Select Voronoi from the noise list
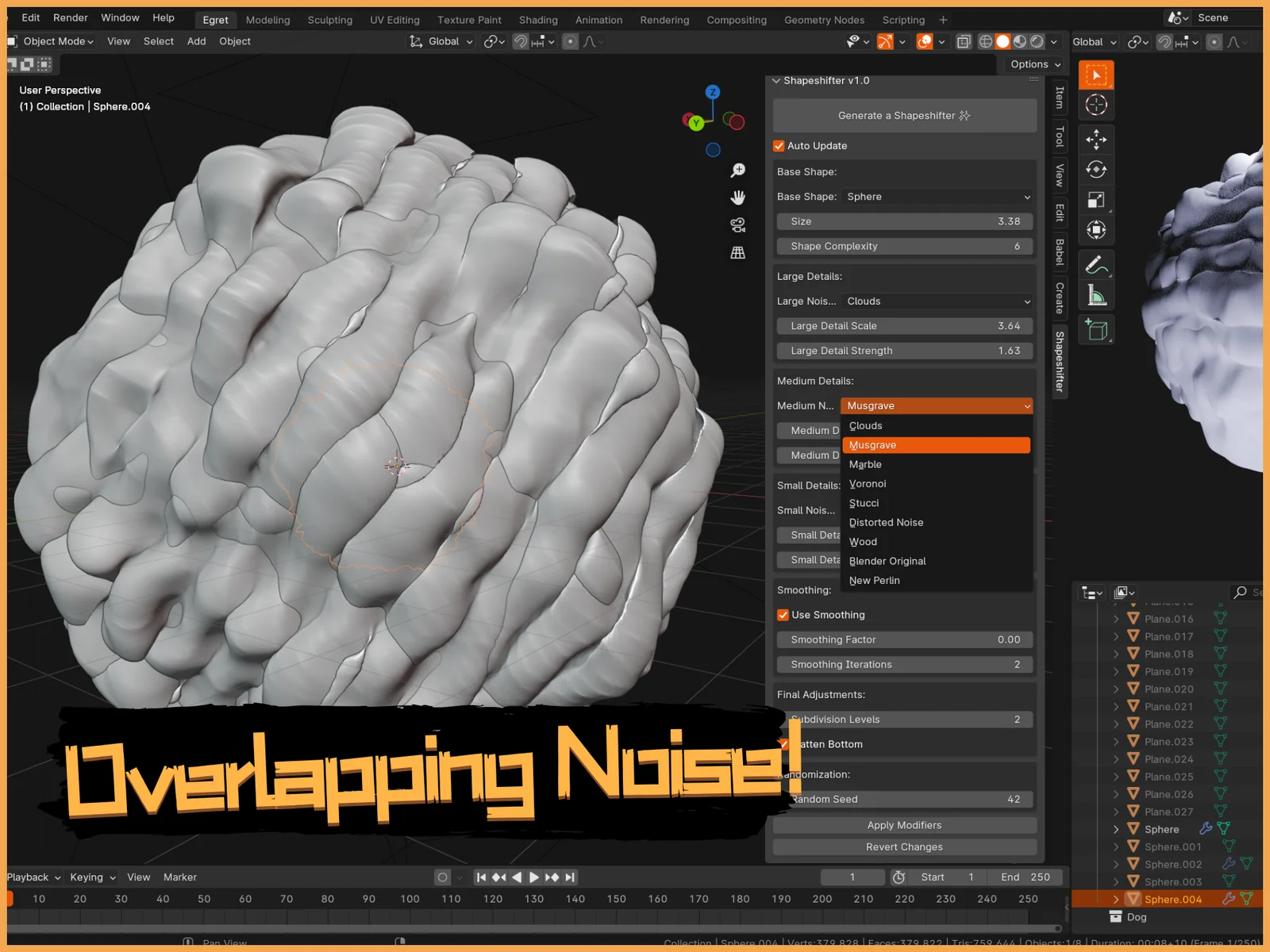1270x952 pixels. coord(868,483)
